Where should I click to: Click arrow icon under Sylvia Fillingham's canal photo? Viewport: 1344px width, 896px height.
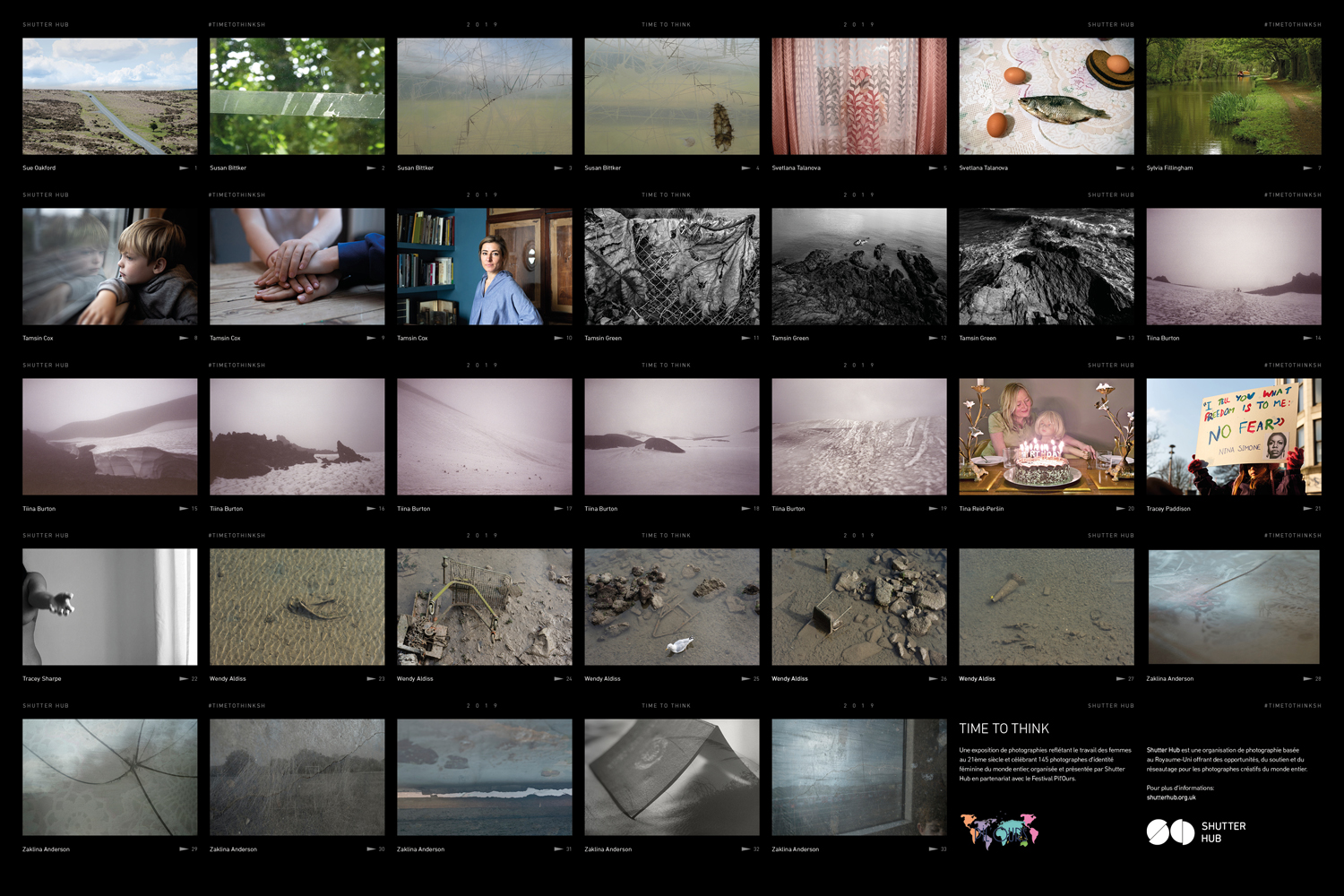click(x=1307, y=168)
